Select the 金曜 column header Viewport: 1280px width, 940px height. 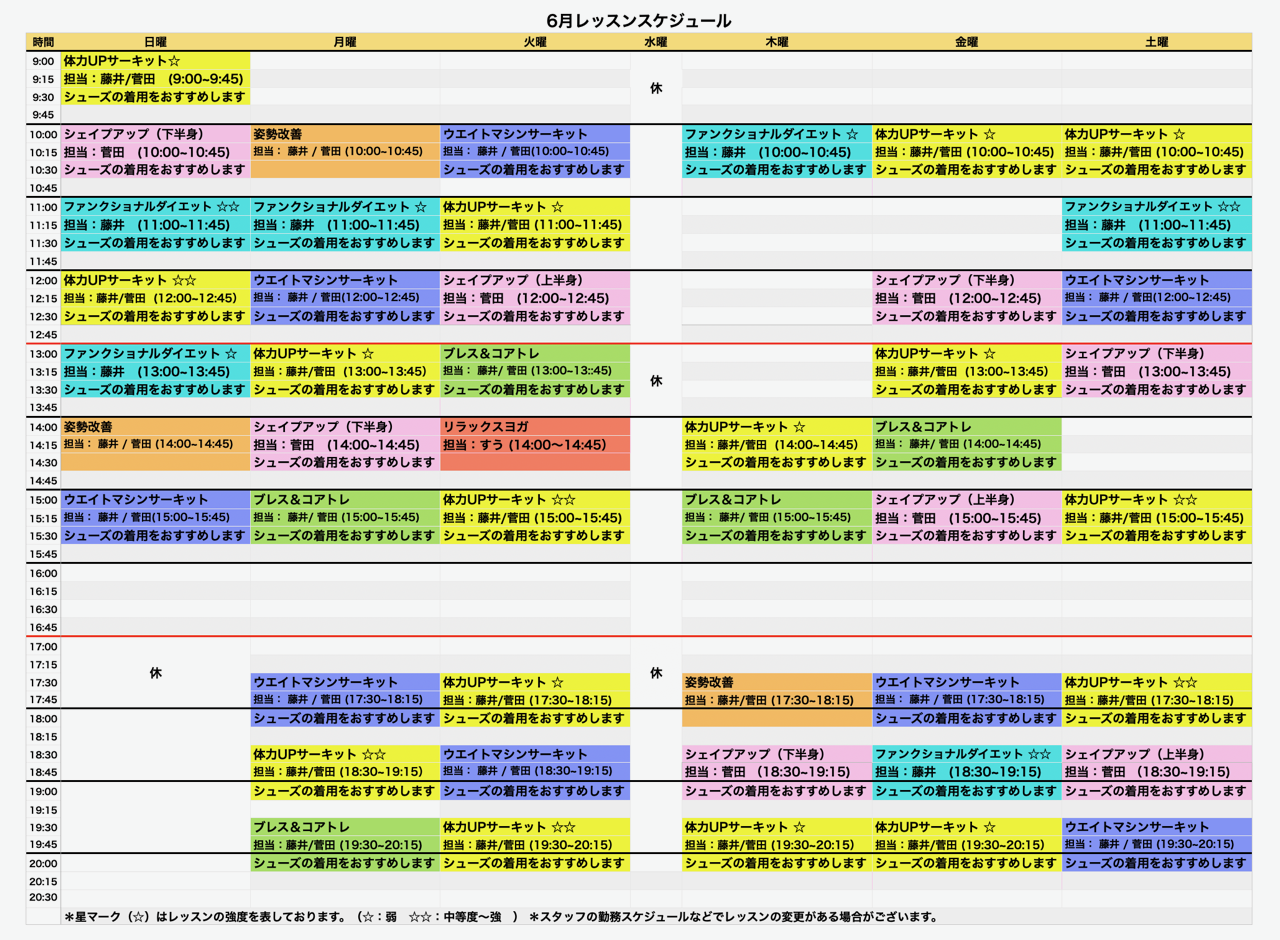967,42
